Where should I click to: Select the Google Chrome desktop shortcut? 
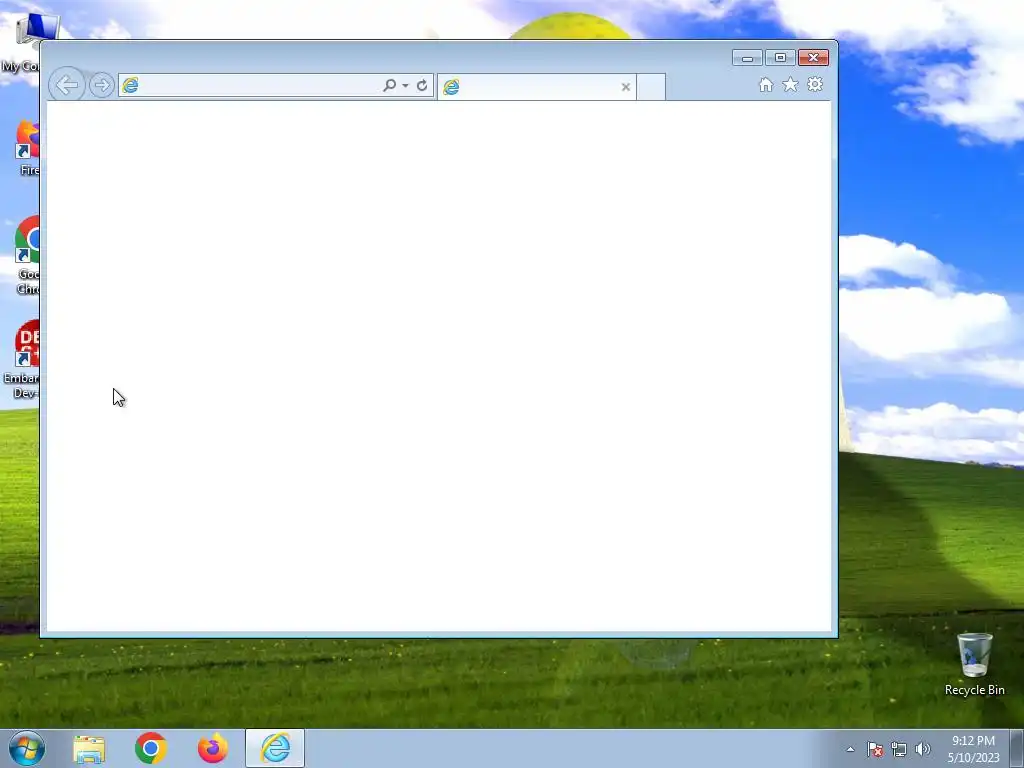click(27, 255)
